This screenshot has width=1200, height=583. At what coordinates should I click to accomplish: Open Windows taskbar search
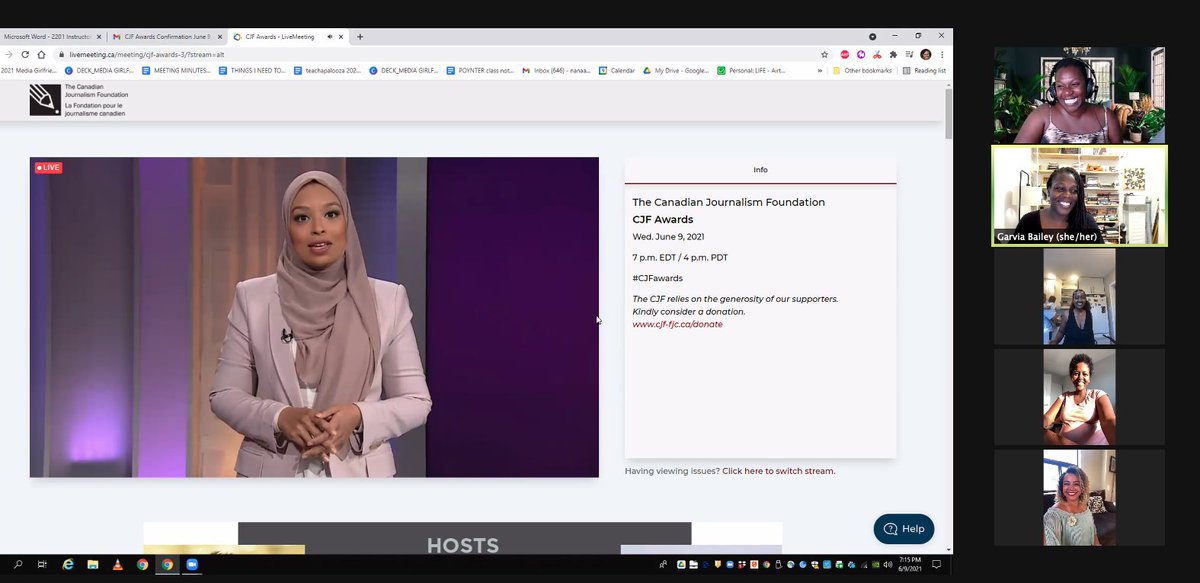[x=18, y=564]
